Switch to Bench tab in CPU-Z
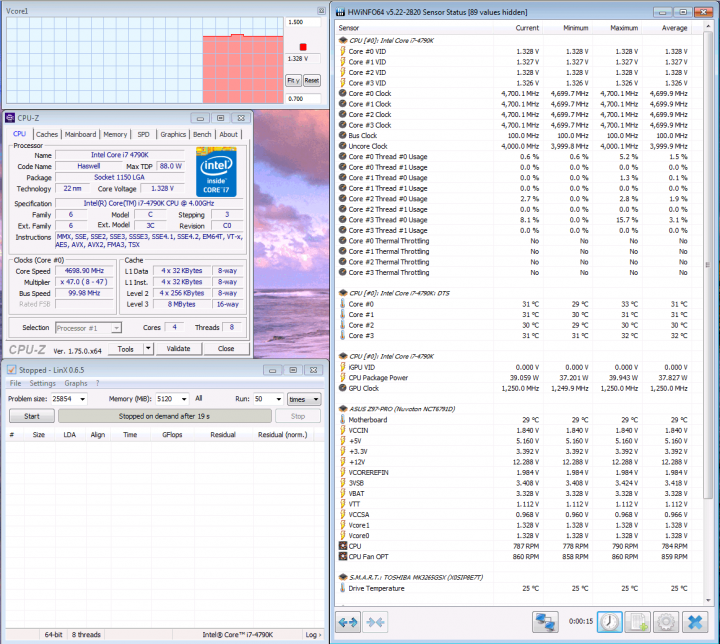Screen dimensions: 720x644 tap(202, 134)
